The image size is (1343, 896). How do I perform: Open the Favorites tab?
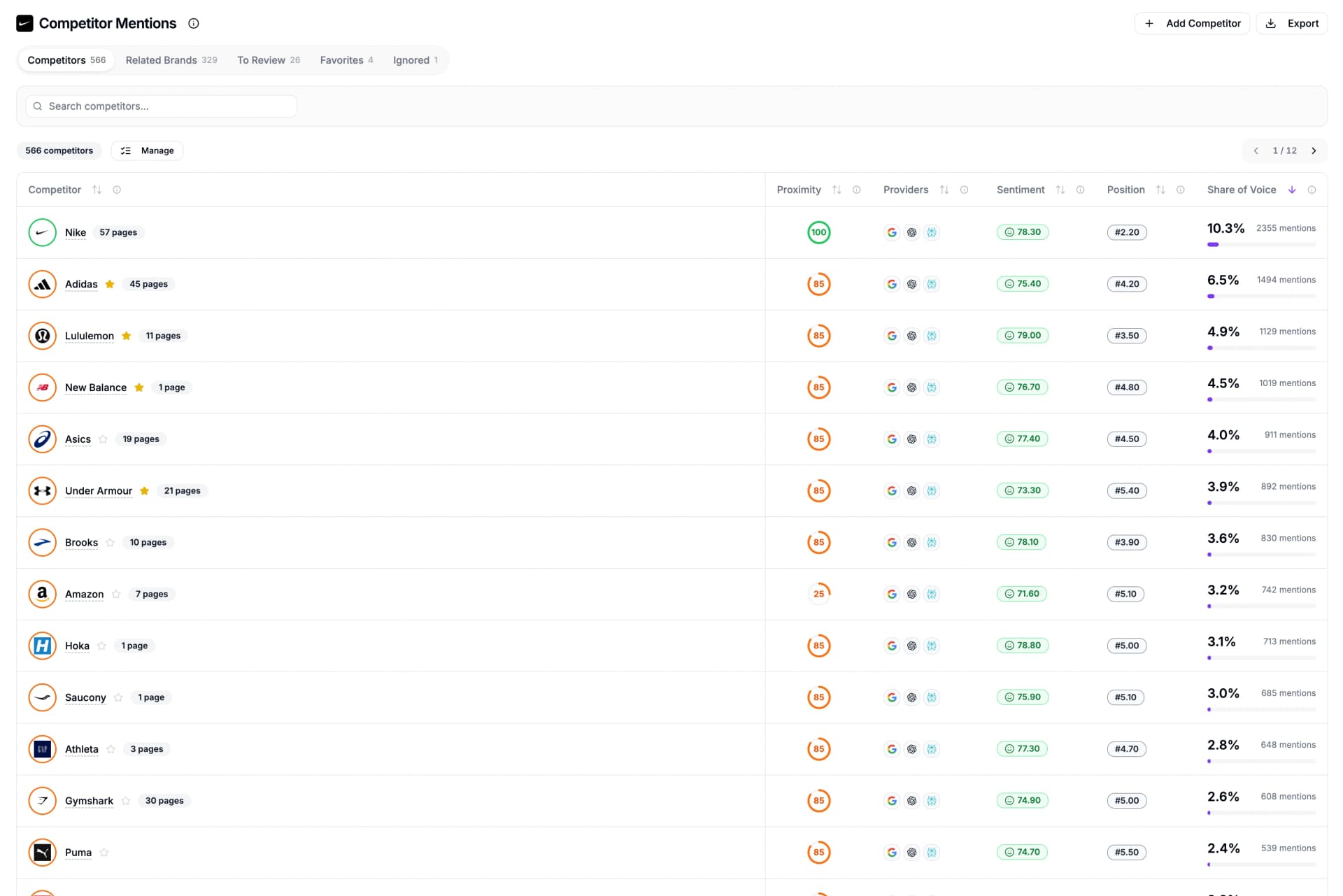click(347, 60)
